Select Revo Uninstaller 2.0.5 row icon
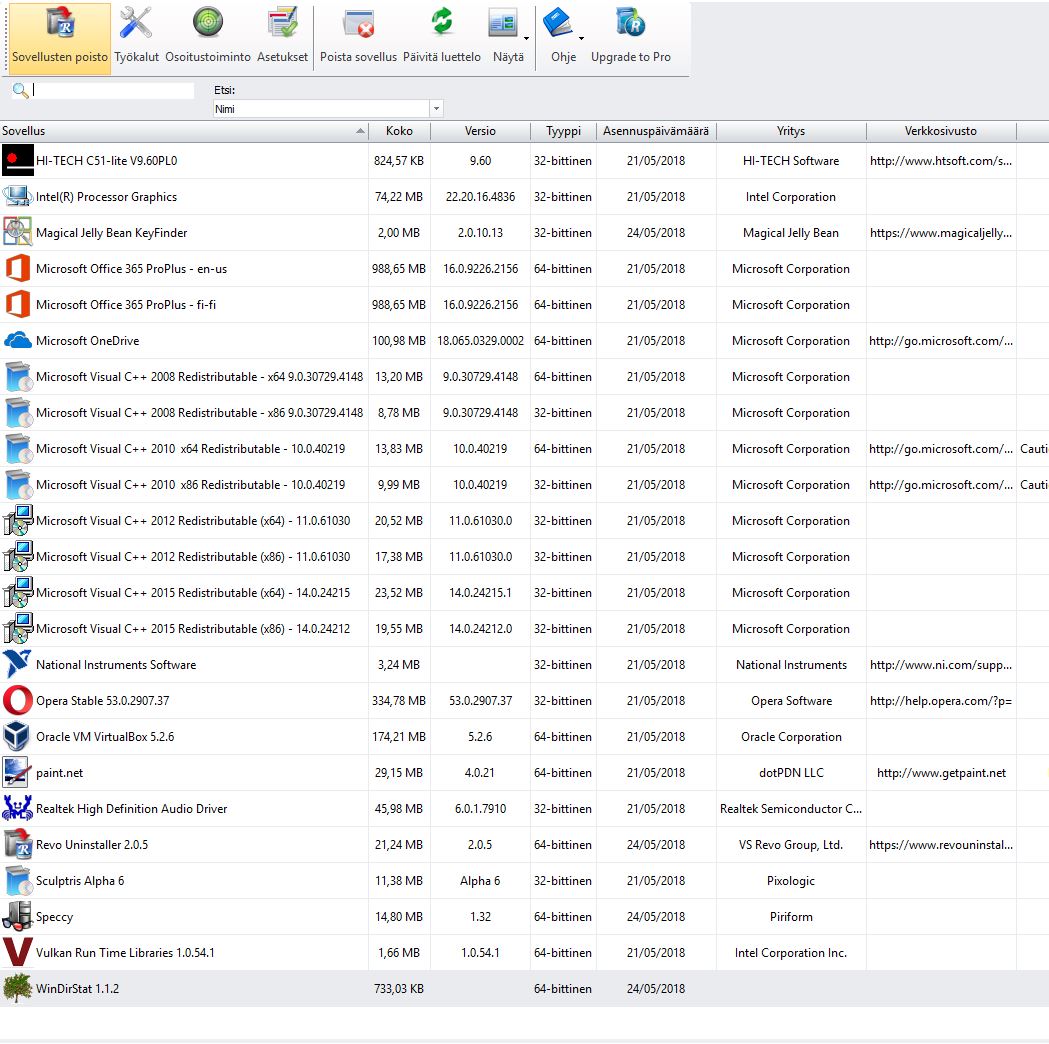This screenshot has height=1044, width=1049. [19, 844]
